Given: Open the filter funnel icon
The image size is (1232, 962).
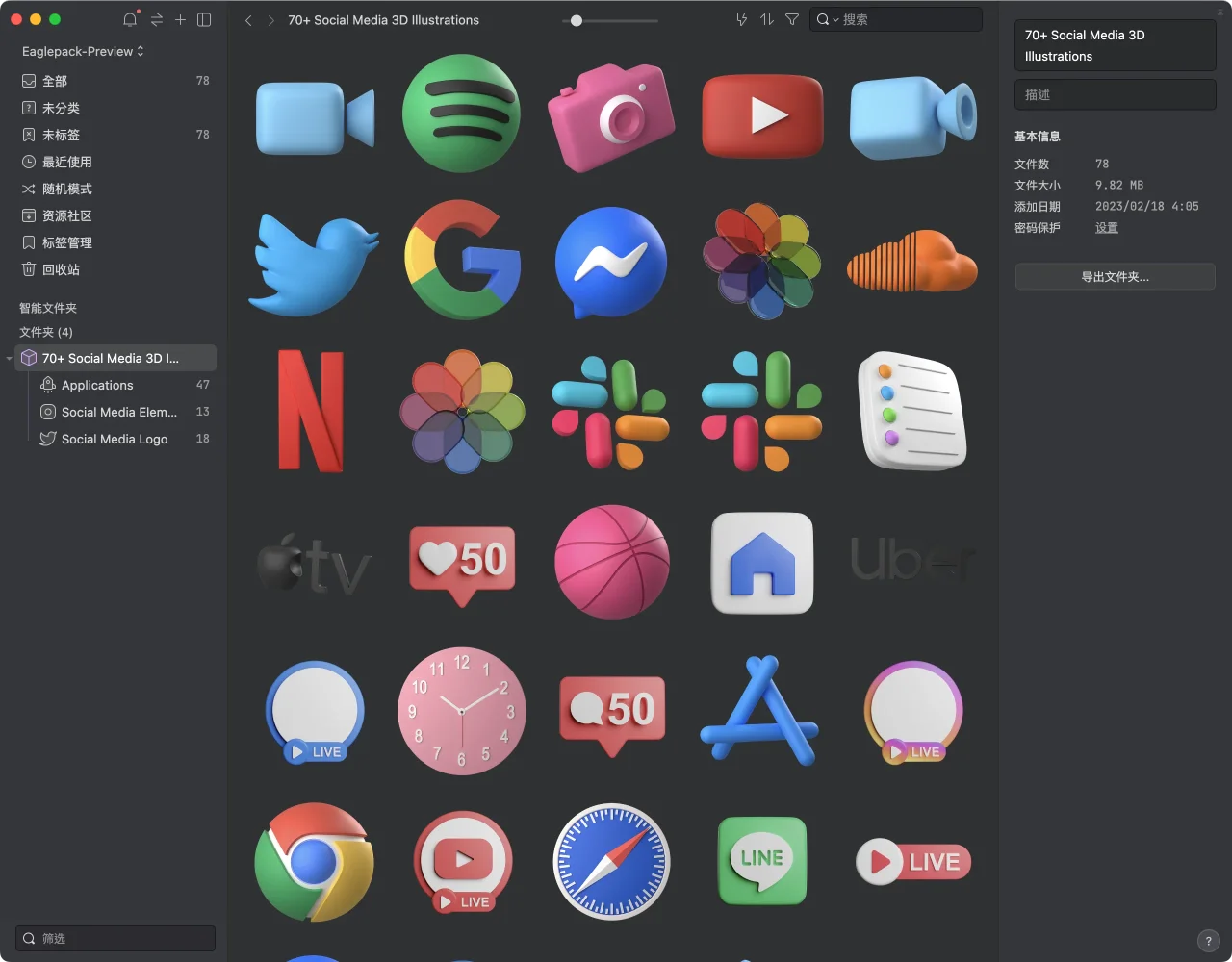Looking at the screenshot, I should tap(792, 19).
